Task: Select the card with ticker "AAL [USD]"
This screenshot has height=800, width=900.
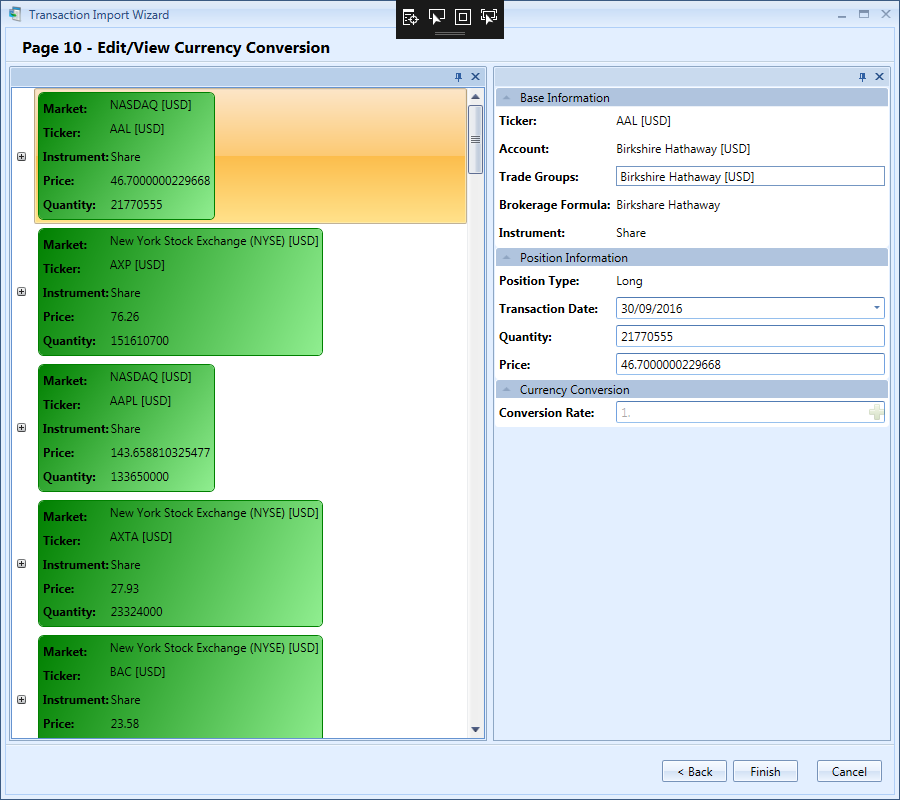Action: 126,156
